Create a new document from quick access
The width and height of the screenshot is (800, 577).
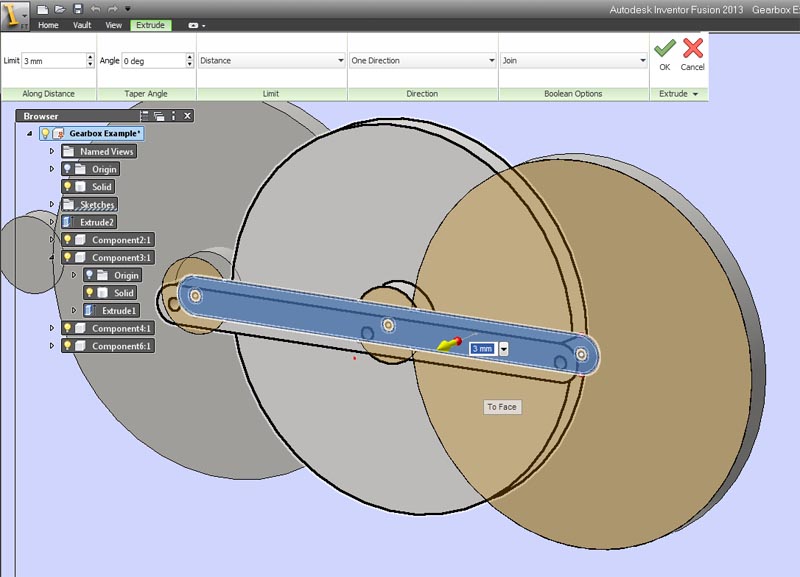pyautogui.click(x=43, y=9)
